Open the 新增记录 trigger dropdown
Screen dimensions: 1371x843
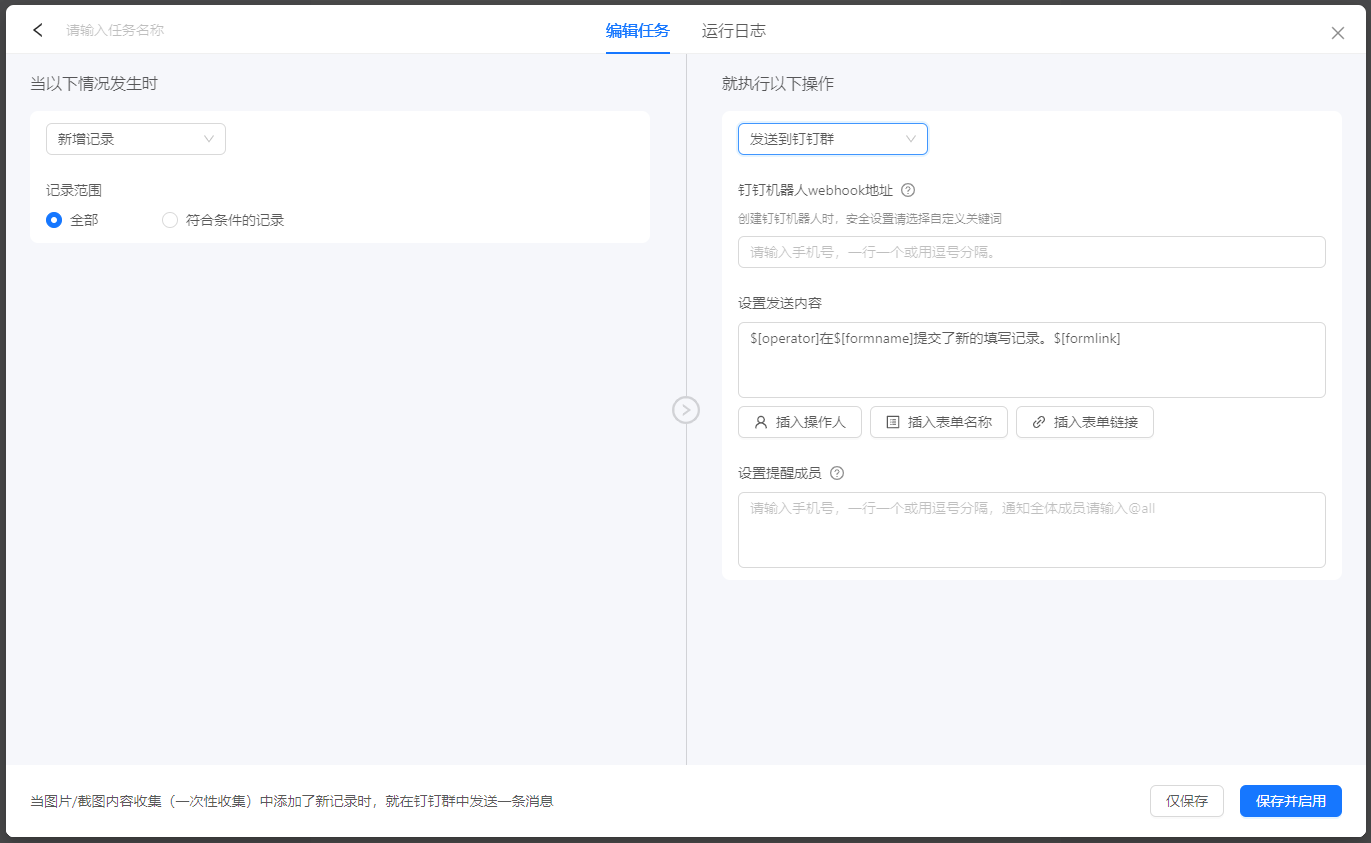click(136, 139)
